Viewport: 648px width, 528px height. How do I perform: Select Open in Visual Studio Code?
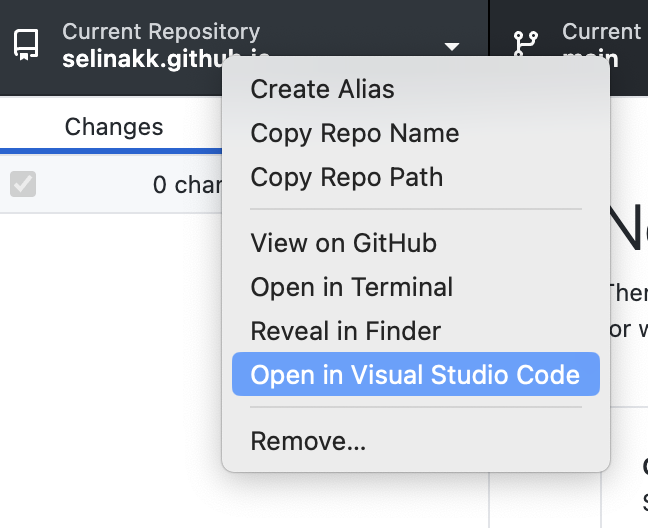point(415,375)
